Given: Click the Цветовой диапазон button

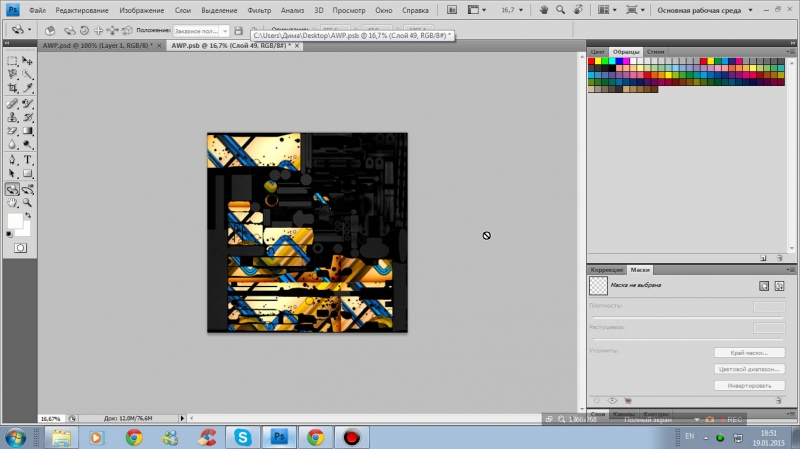Looking at the screenshot, I should click(749, 369).
